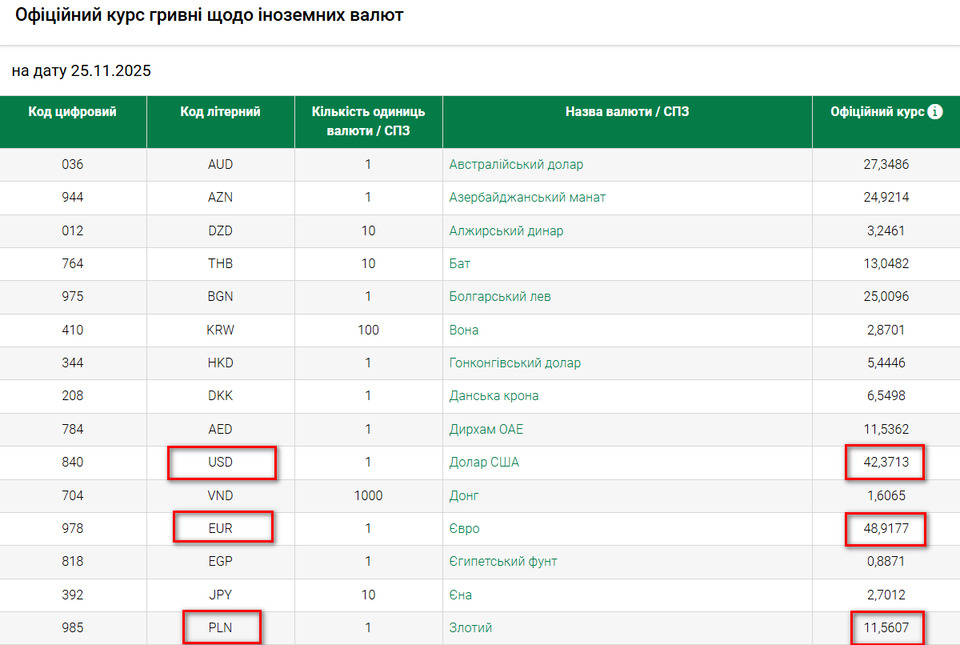Open the Злотий currency link
This screenshot has width=960, height=645.
tap(470, 628)
